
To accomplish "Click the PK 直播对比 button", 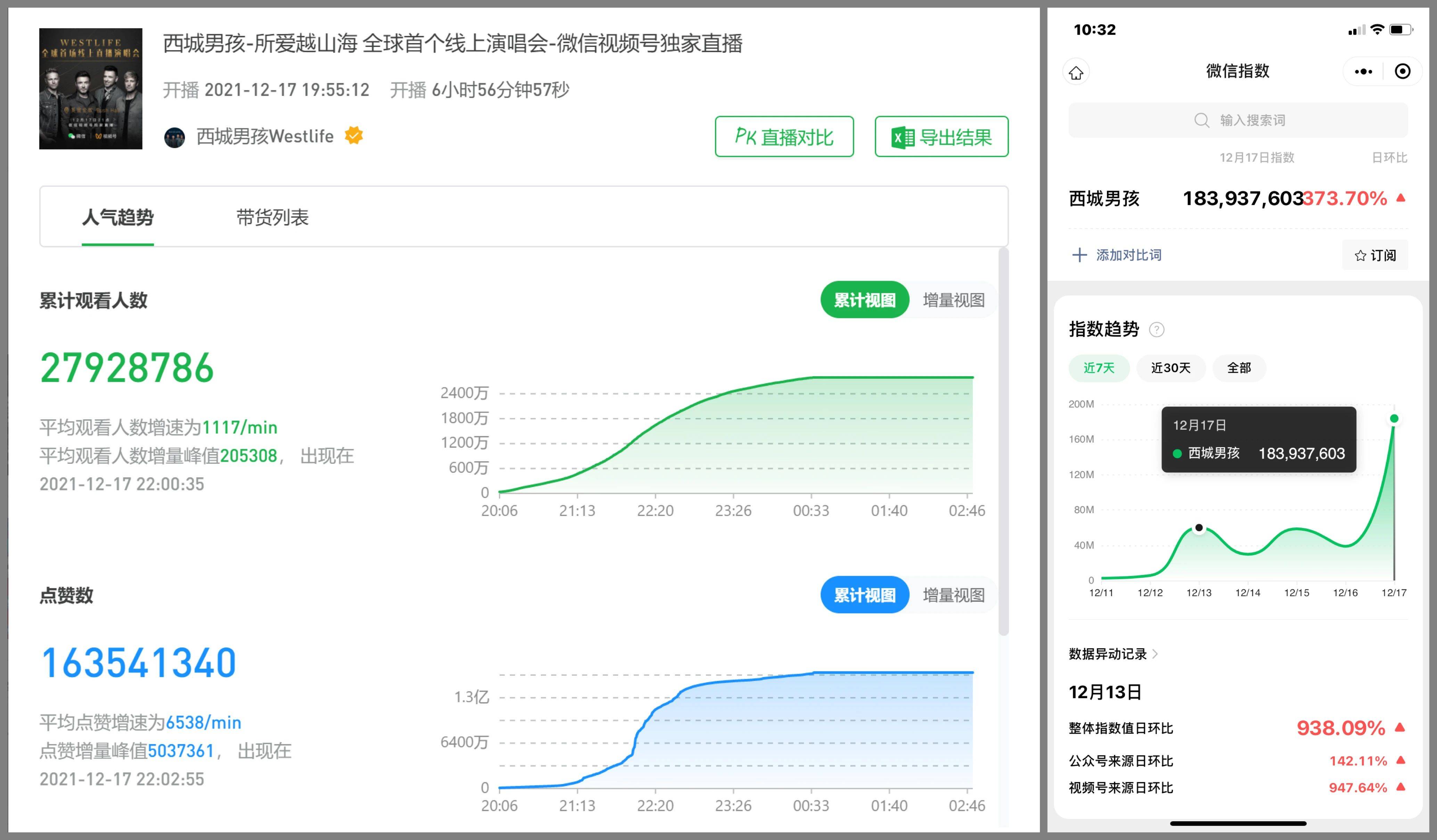I will (x=784, y=137).
